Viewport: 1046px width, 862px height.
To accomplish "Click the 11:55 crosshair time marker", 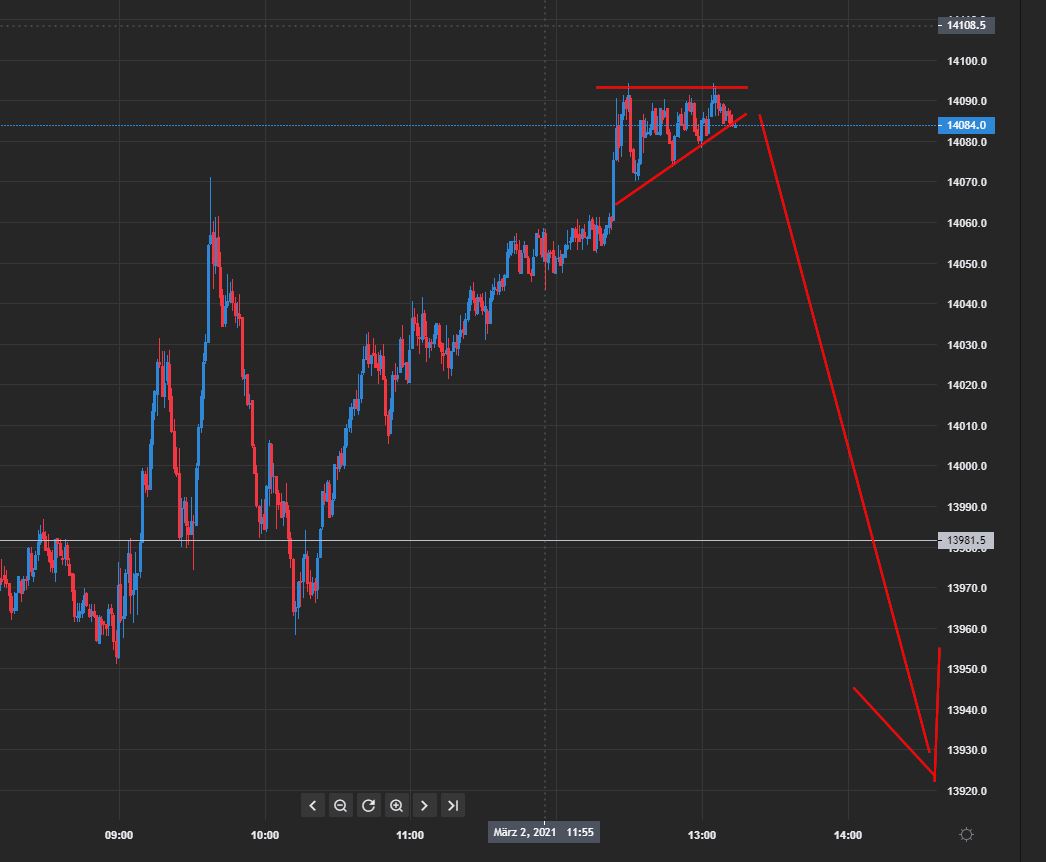I will click(576, 831).
